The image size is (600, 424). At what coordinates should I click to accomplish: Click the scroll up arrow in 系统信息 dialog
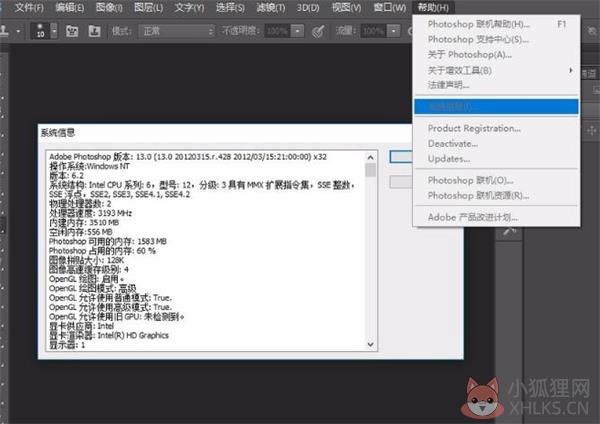coord(370,157)
